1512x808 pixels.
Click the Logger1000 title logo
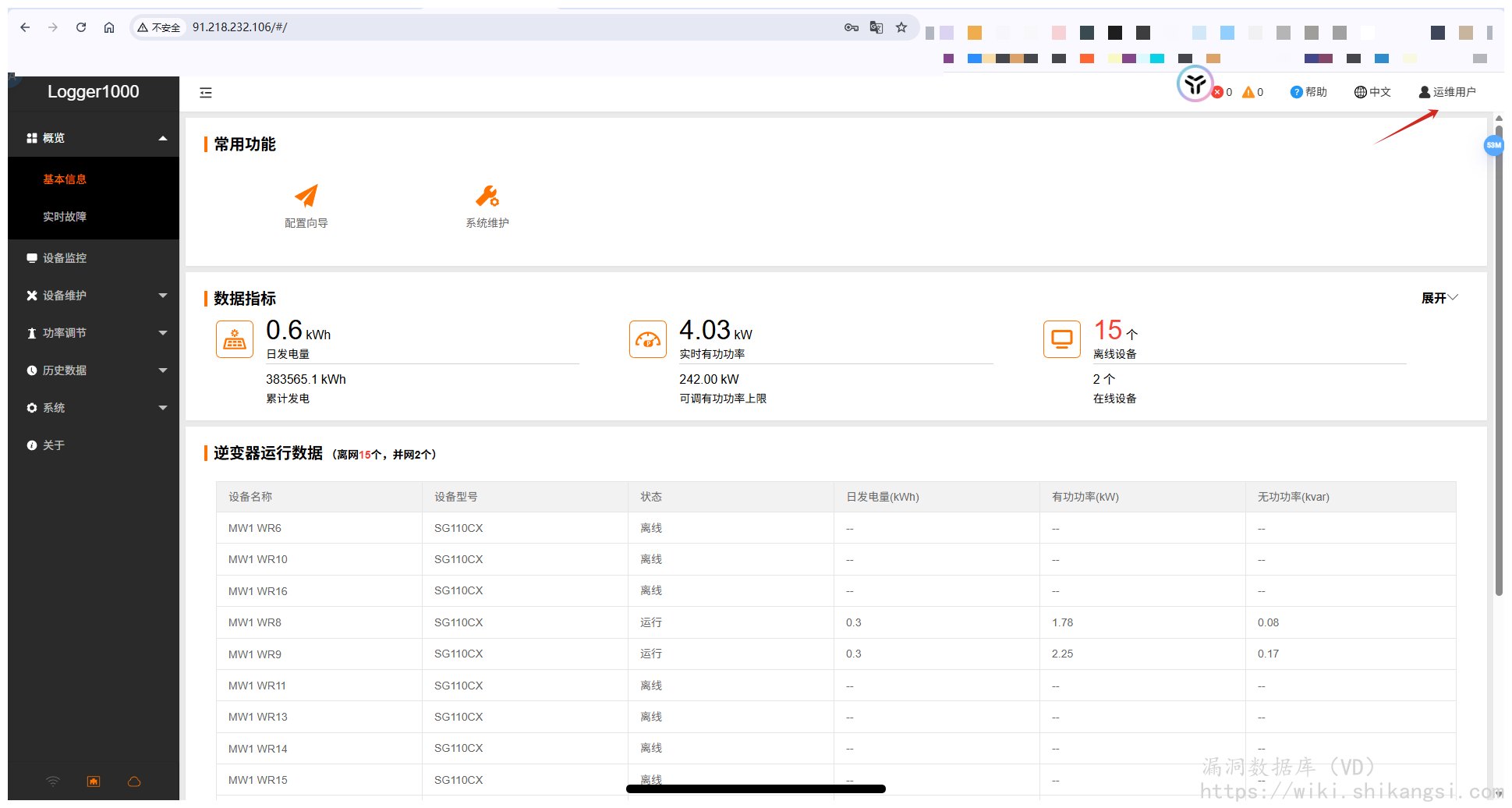point(94,92)
